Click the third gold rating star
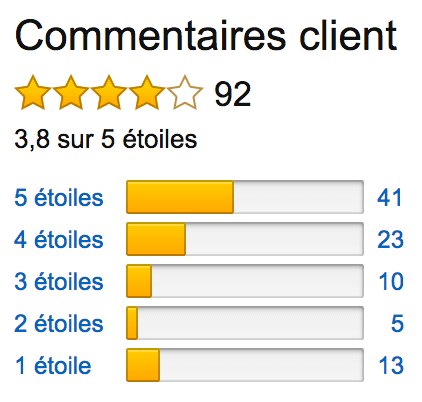The height and width of the screenshot is (402, 422). point(109,93)
